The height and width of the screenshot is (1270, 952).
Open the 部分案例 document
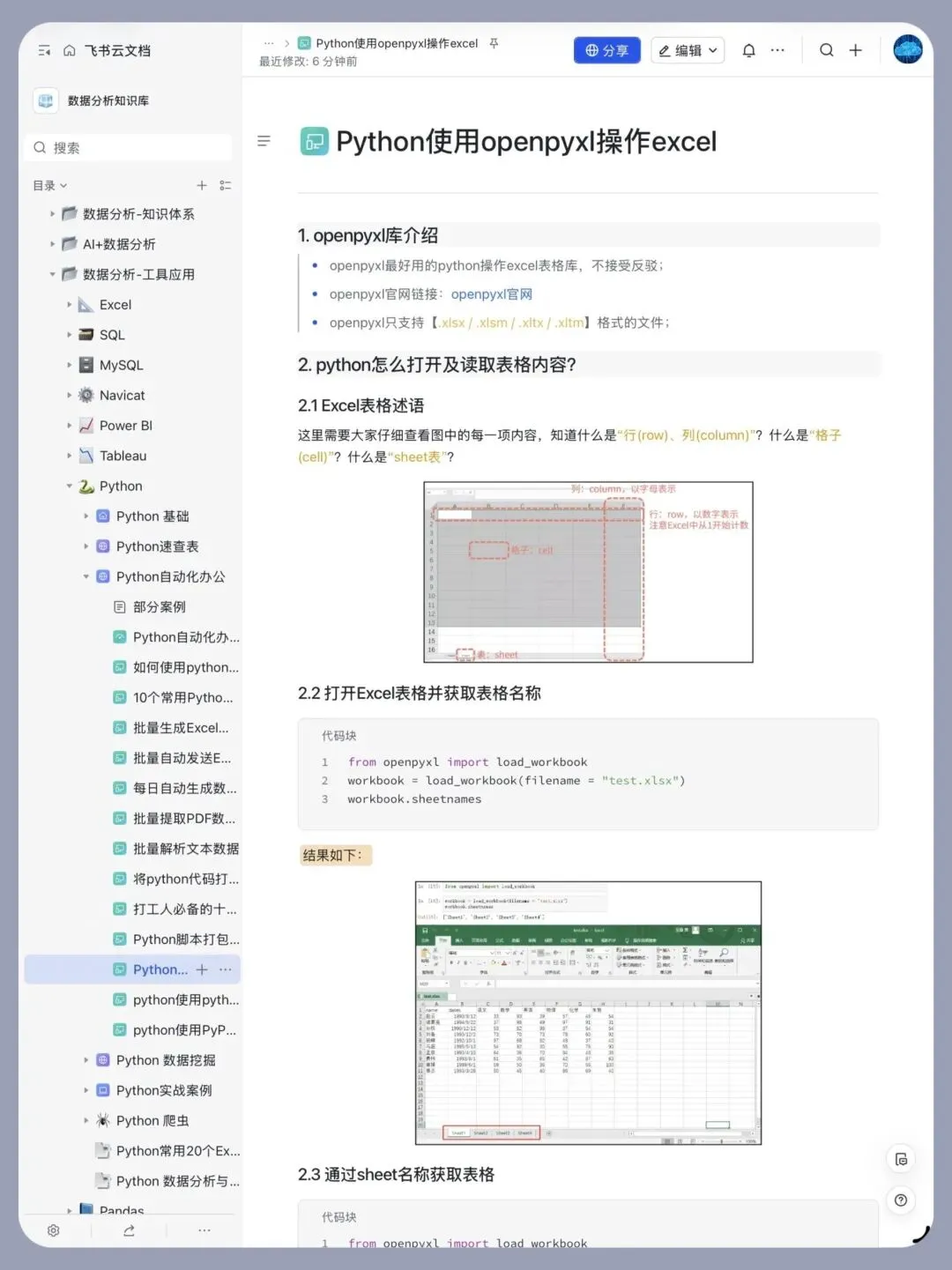pyautogui.click(x=159, y=607)
